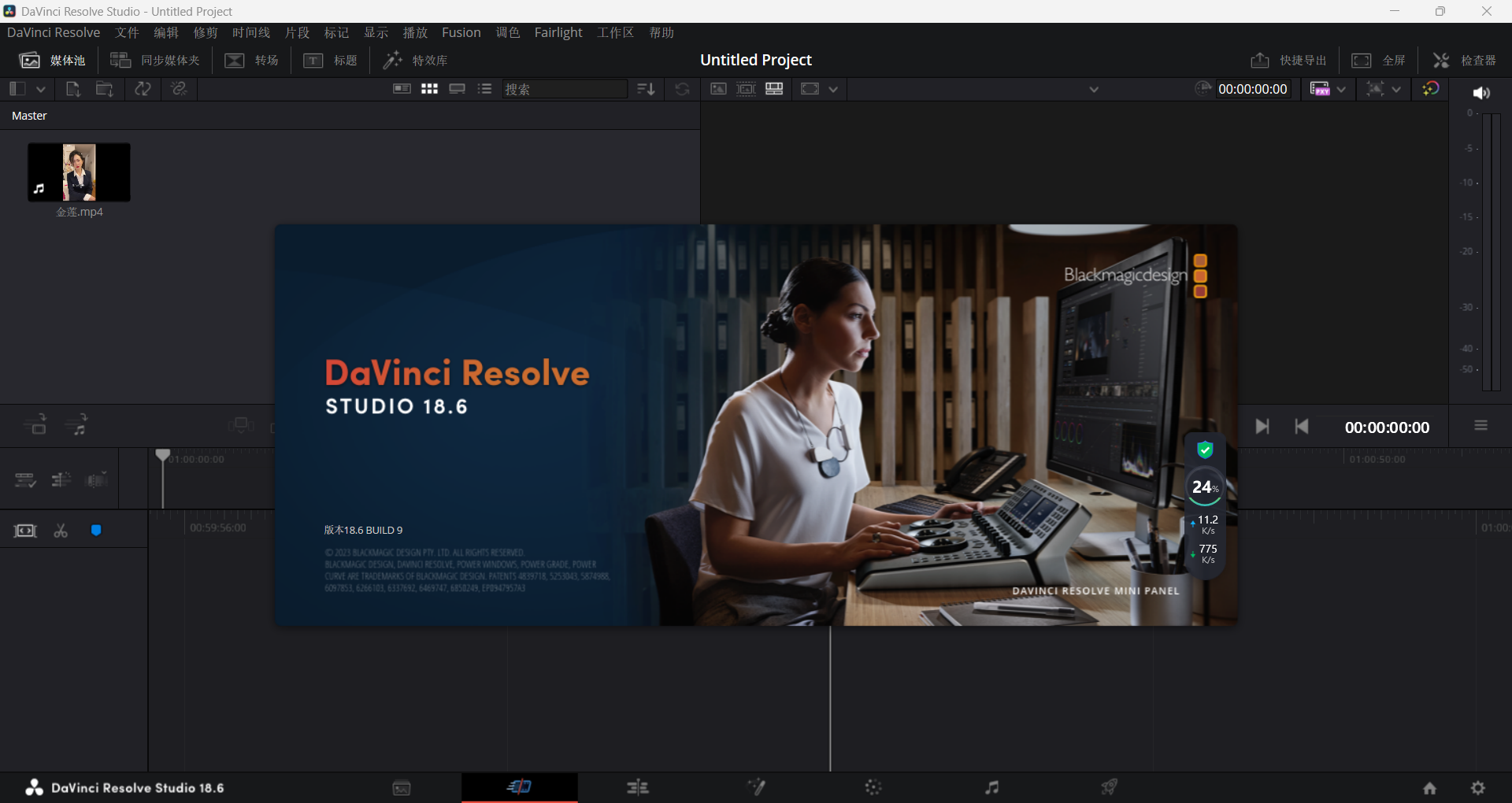This screenshot has width=1512, height=803.
Task: Open the sort order menu icon
Action: point(646,89)
